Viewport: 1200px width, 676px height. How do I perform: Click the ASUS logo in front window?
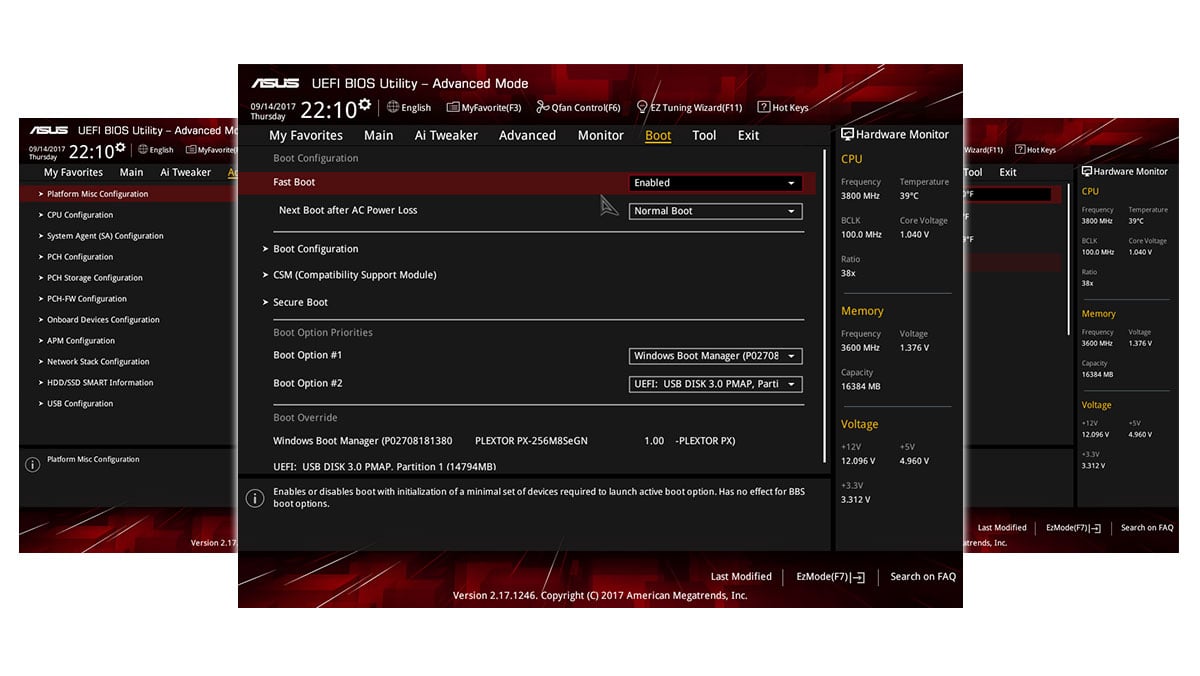point(274,83)
